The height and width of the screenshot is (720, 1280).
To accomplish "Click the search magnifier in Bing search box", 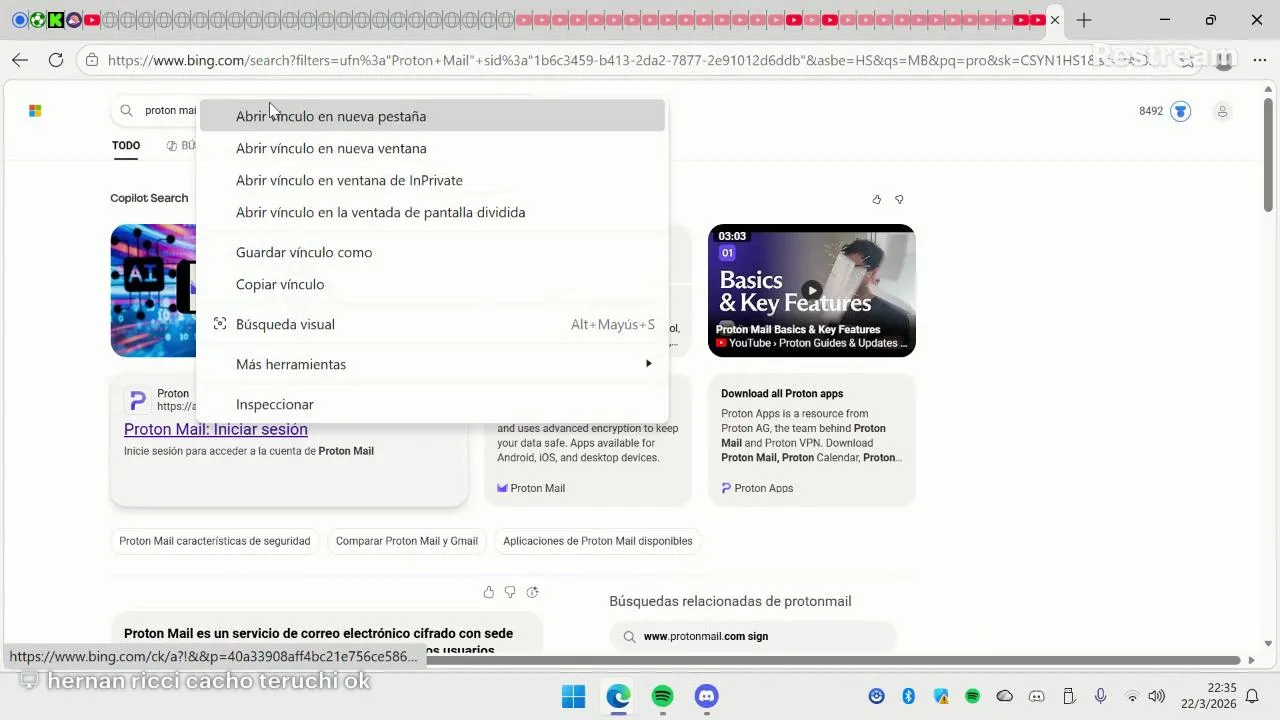I will [x=126, y=111].
